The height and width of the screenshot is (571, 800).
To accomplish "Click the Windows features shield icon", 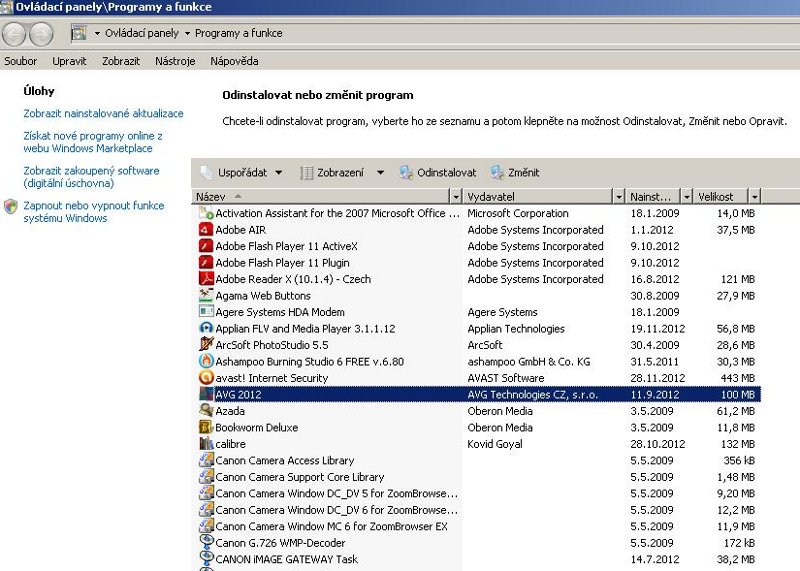I will pos(10,206).
